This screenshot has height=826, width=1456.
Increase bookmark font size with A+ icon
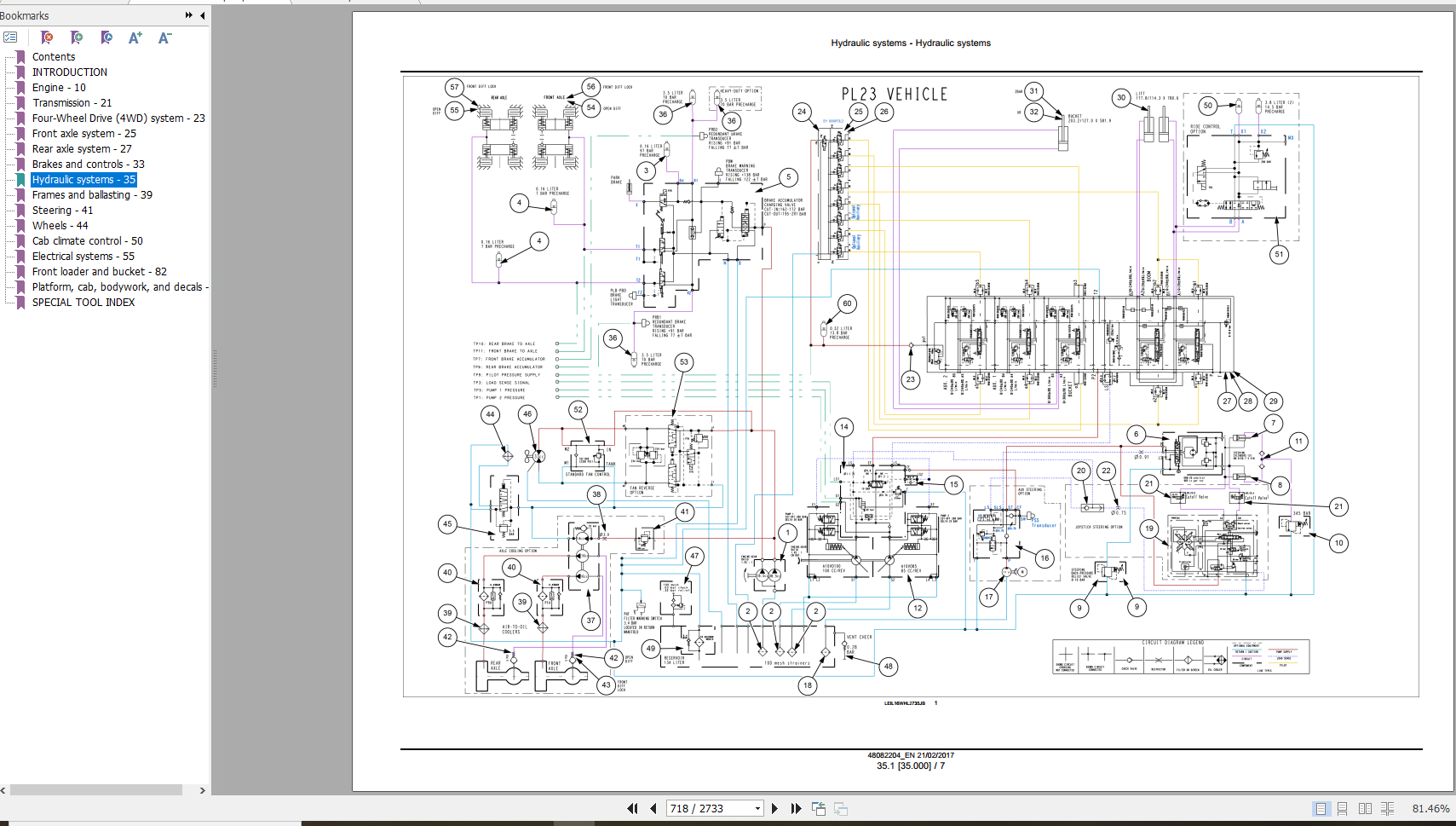point(135,38)
